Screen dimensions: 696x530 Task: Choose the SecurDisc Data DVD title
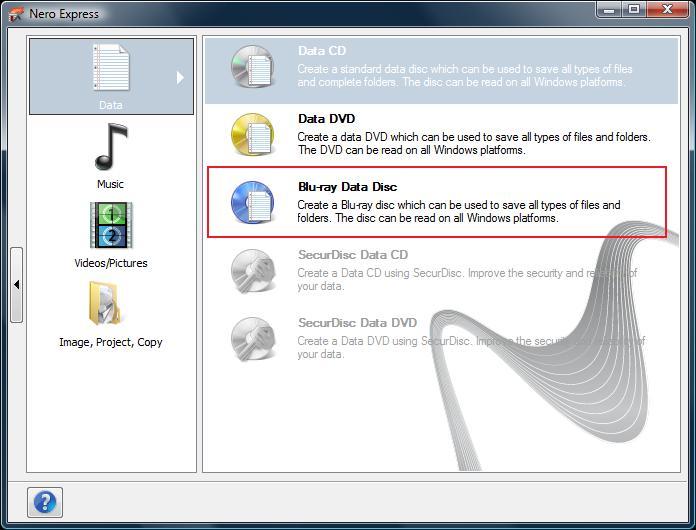(x=357, y=322)
